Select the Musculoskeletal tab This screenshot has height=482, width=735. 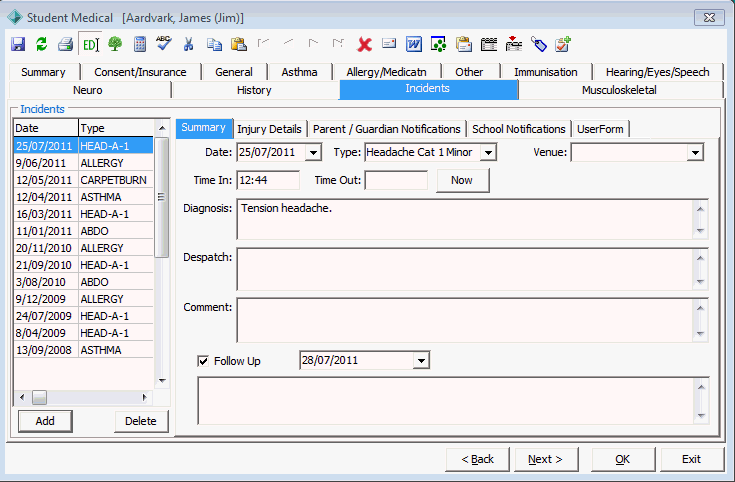click(x=619, y=90)
